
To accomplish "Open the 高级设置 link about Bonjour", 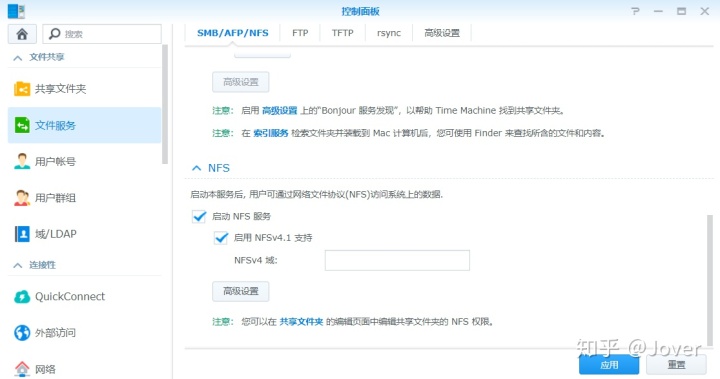I will tap(280, 111).
